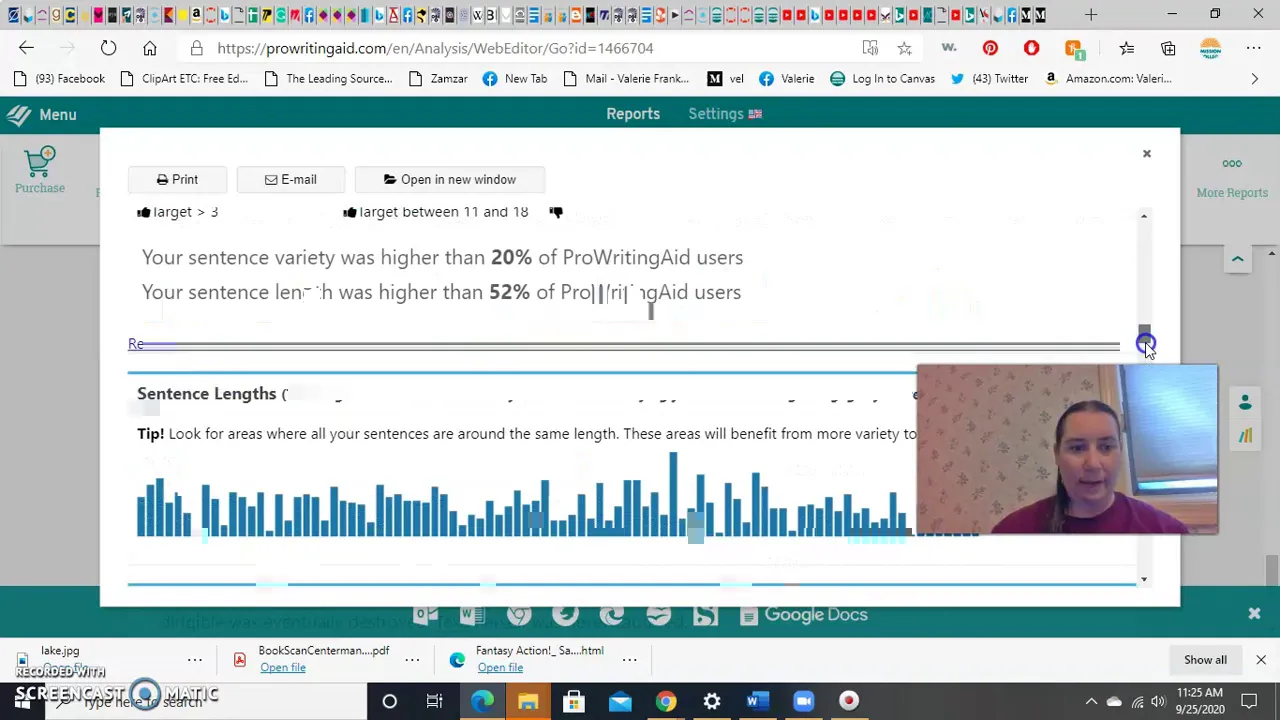The height and width of the screenshot is (720, 1280).
Task: Click the green user icon in right sidebar
Action: (1245, 402)
